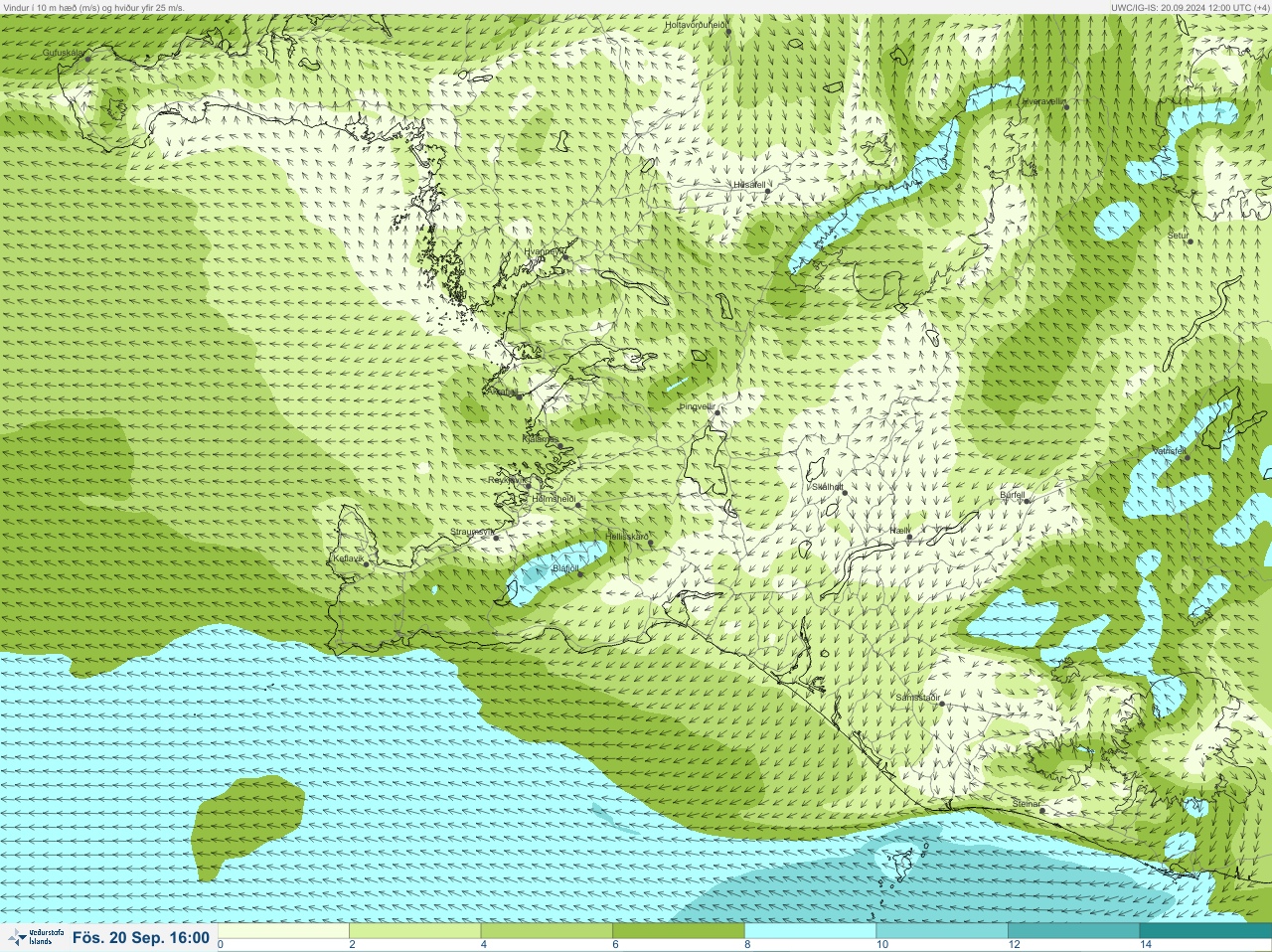Click the Kjalarnes station label
Screen dimensions: 1272x952
click(x=541, y=438)
